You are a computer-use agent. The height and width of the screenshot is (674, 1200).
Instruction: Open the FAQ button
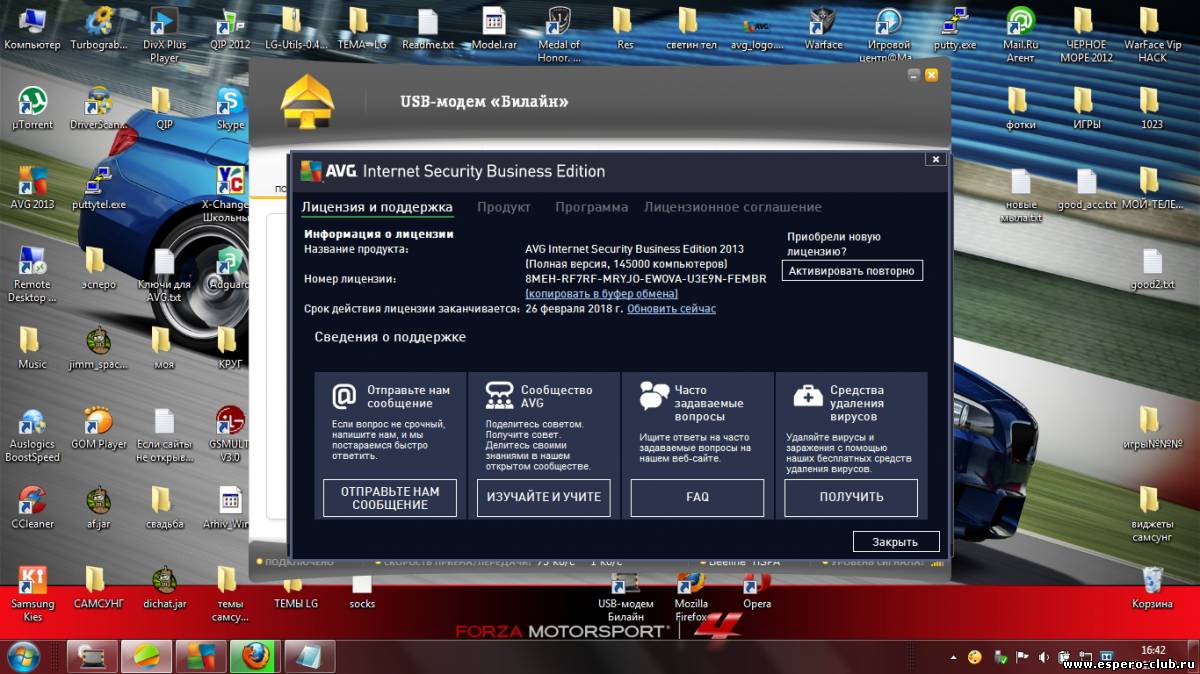pos(697,498)
